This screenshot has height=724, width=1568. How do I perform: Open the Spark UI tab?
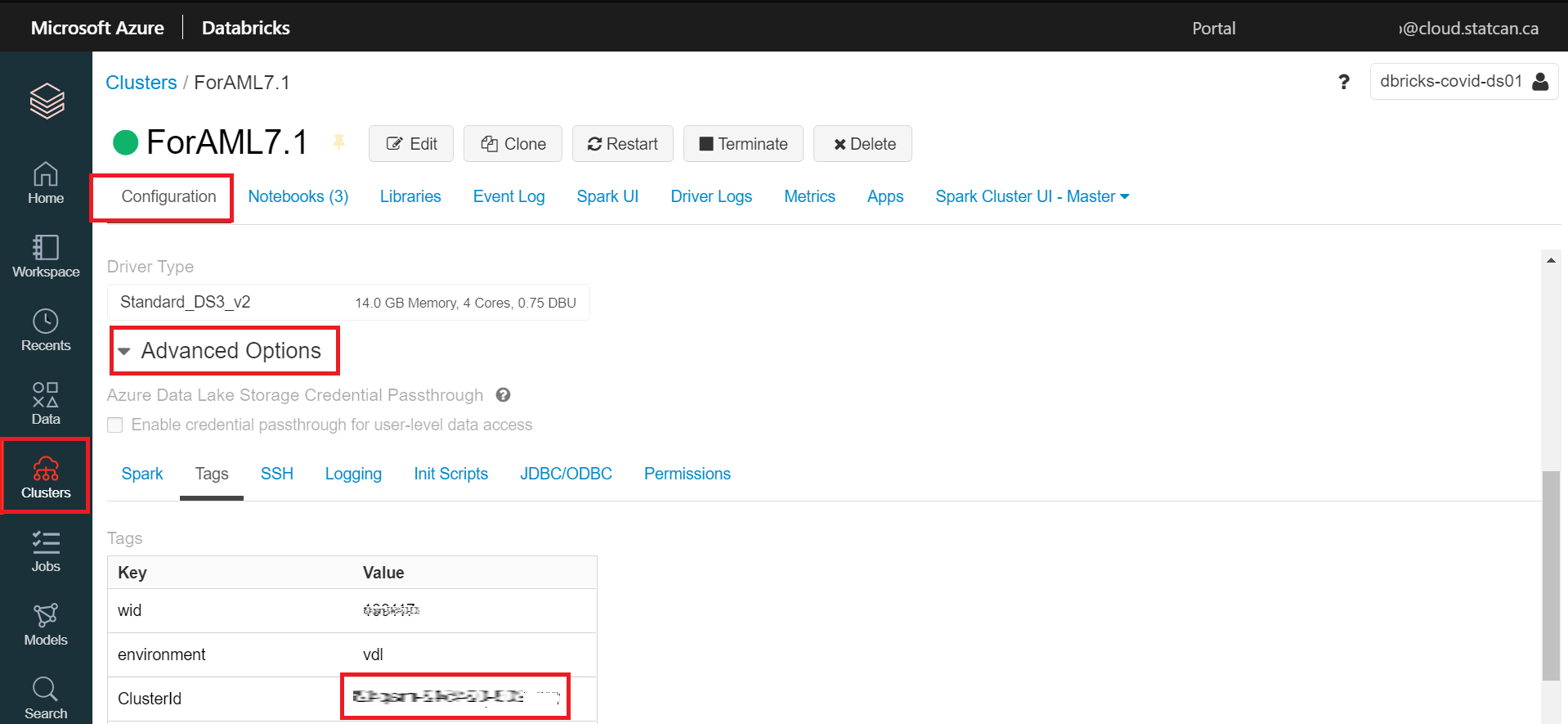(607, 196)
